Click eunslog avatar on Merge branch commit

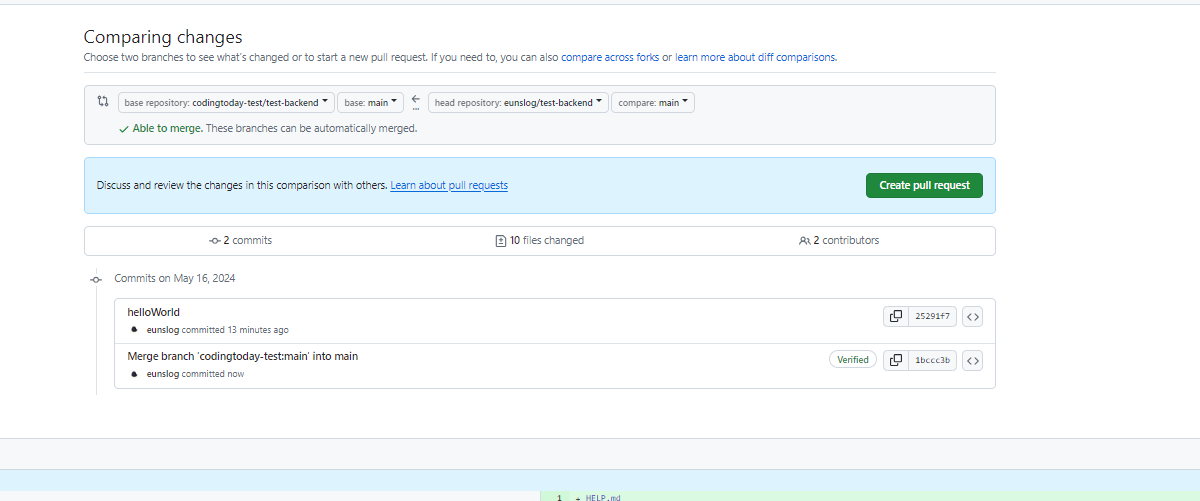[x=135, y=373]
